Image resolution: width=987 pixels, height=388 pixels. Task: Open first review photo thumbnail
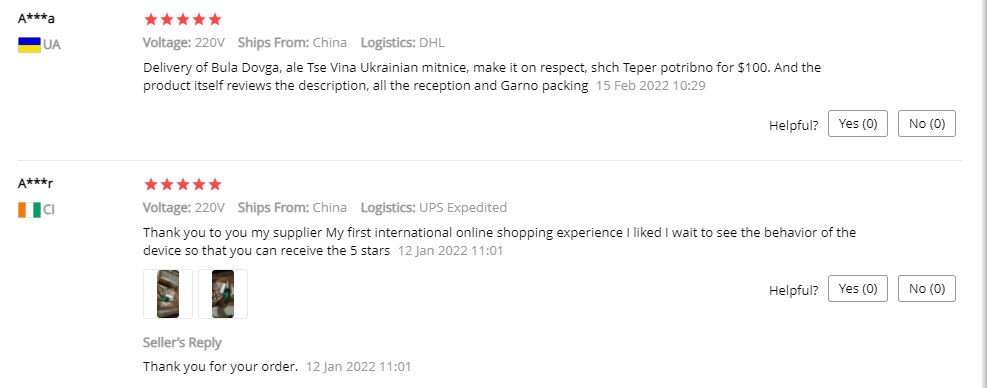pos(168,294)
